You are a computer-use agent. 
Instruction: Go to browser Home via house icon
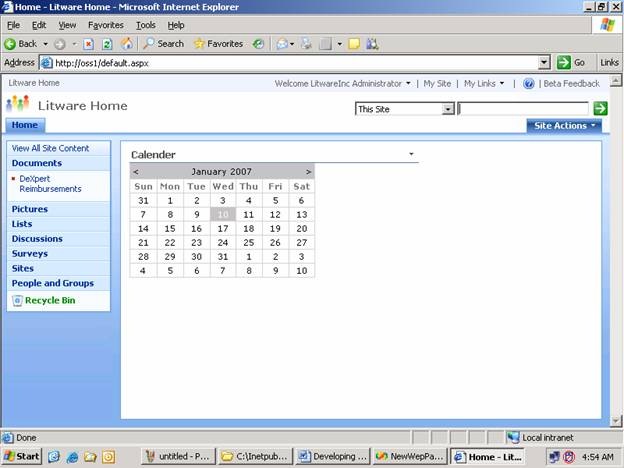(x=127, y=44)
